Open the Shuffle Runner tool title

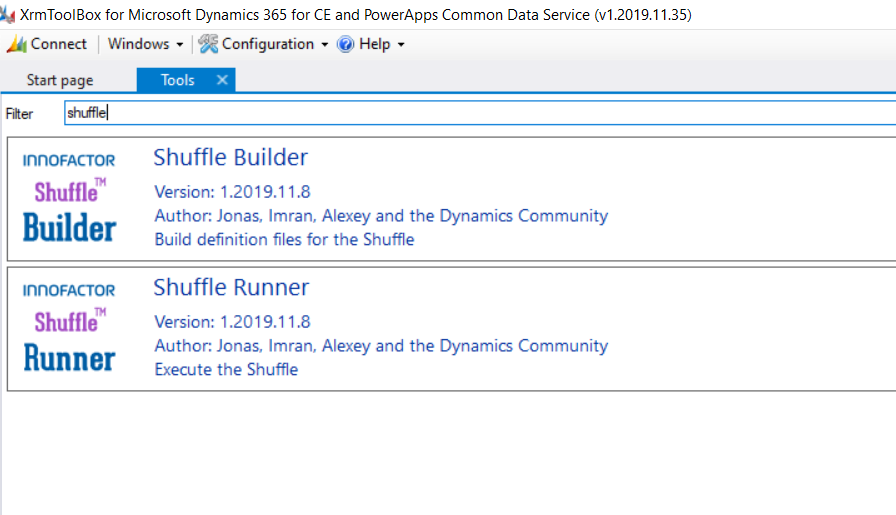tap(231, 287)
